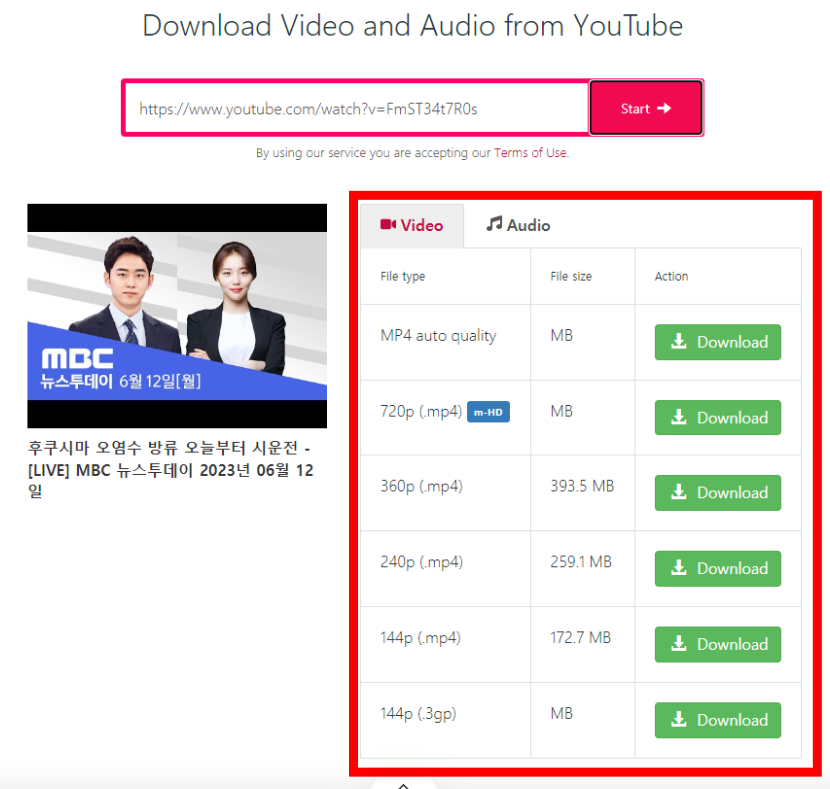Switch to the Audio tab
830x789 pixels.
[x=517, y=224]
